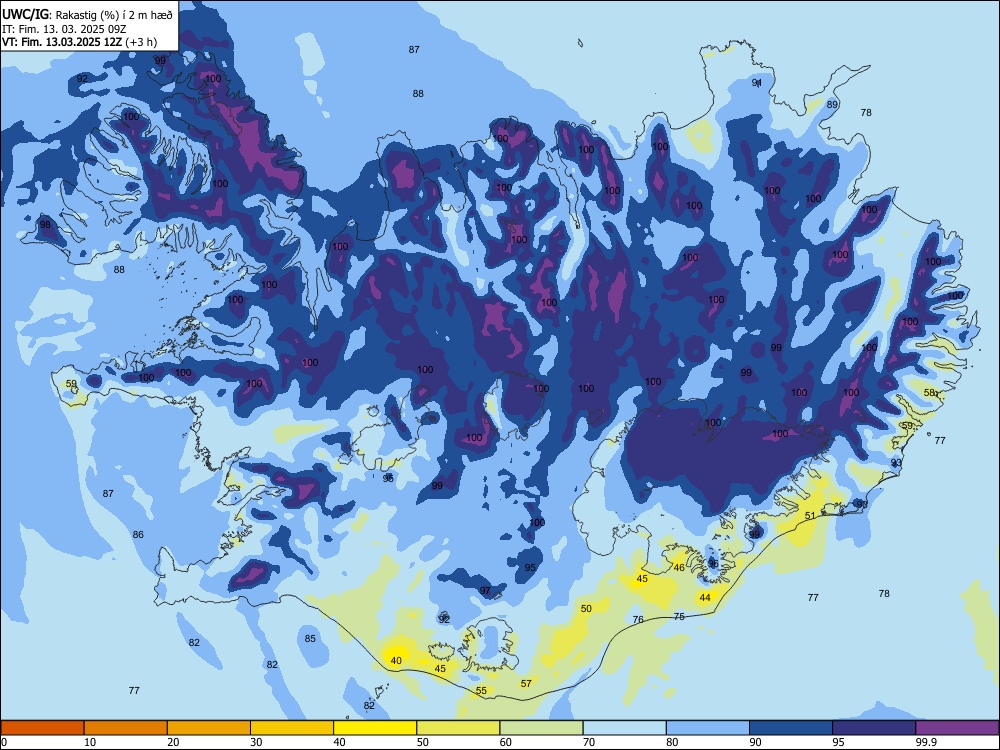This screenshot has height=750, width=1000.
Task: Click the '85' humidity value in the southwest
Action: point(310,638)
